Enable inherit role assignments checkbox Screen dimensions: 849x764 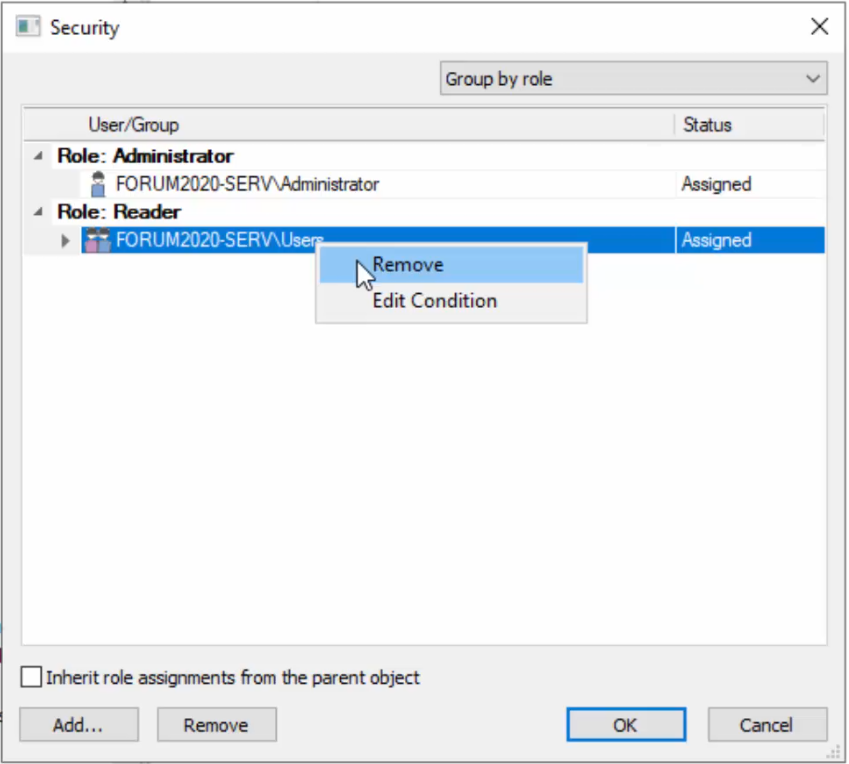(32, 678)
